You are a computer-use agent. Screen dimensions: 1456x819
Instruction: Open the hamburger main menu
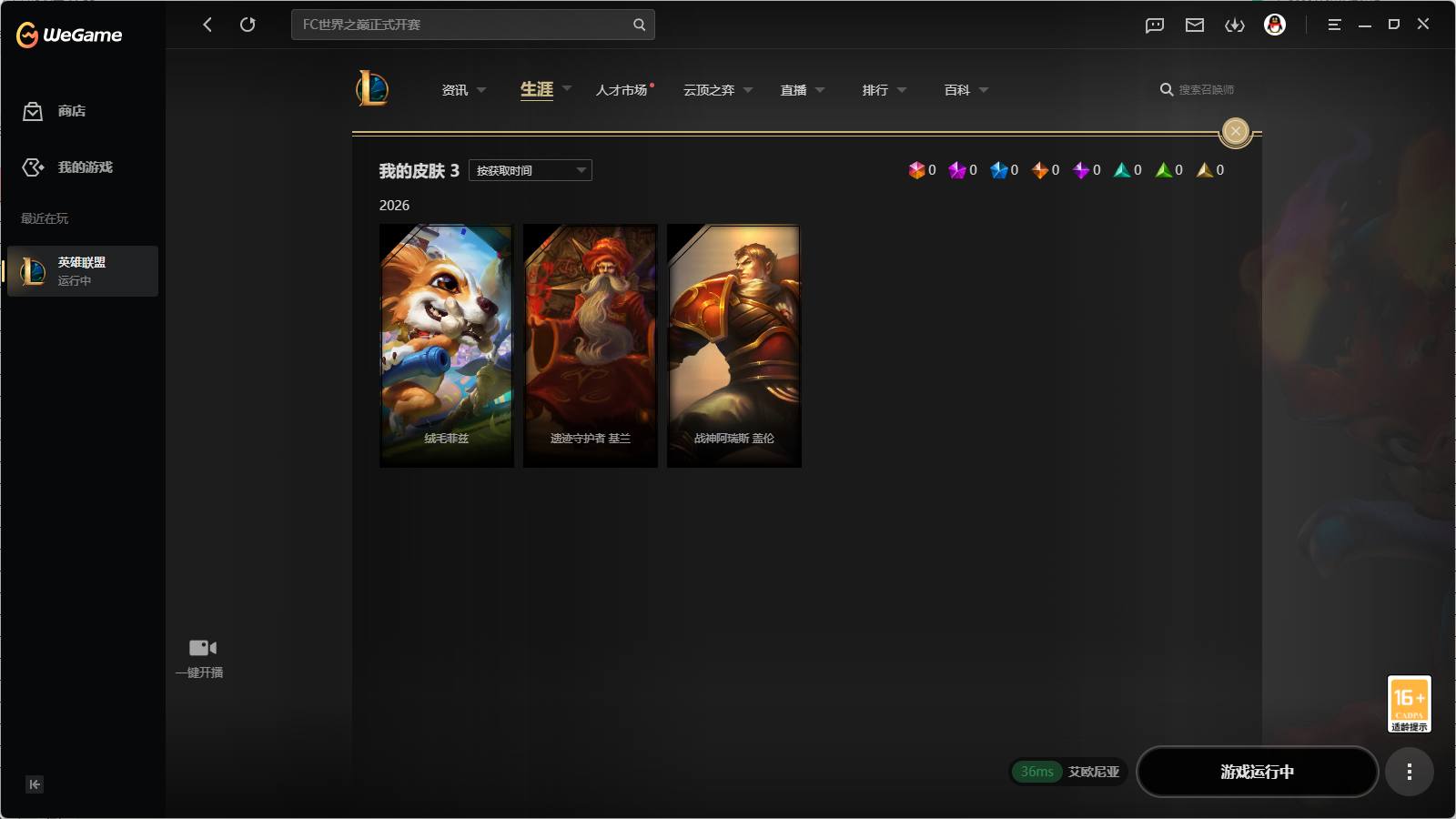point(1334,25)
